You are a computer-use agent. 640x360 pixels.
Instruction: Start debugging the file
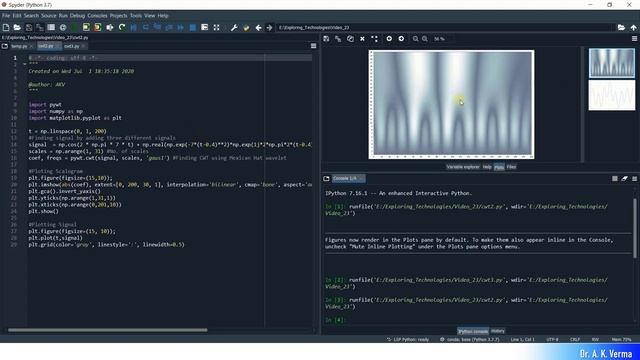(x=133, y=27)
